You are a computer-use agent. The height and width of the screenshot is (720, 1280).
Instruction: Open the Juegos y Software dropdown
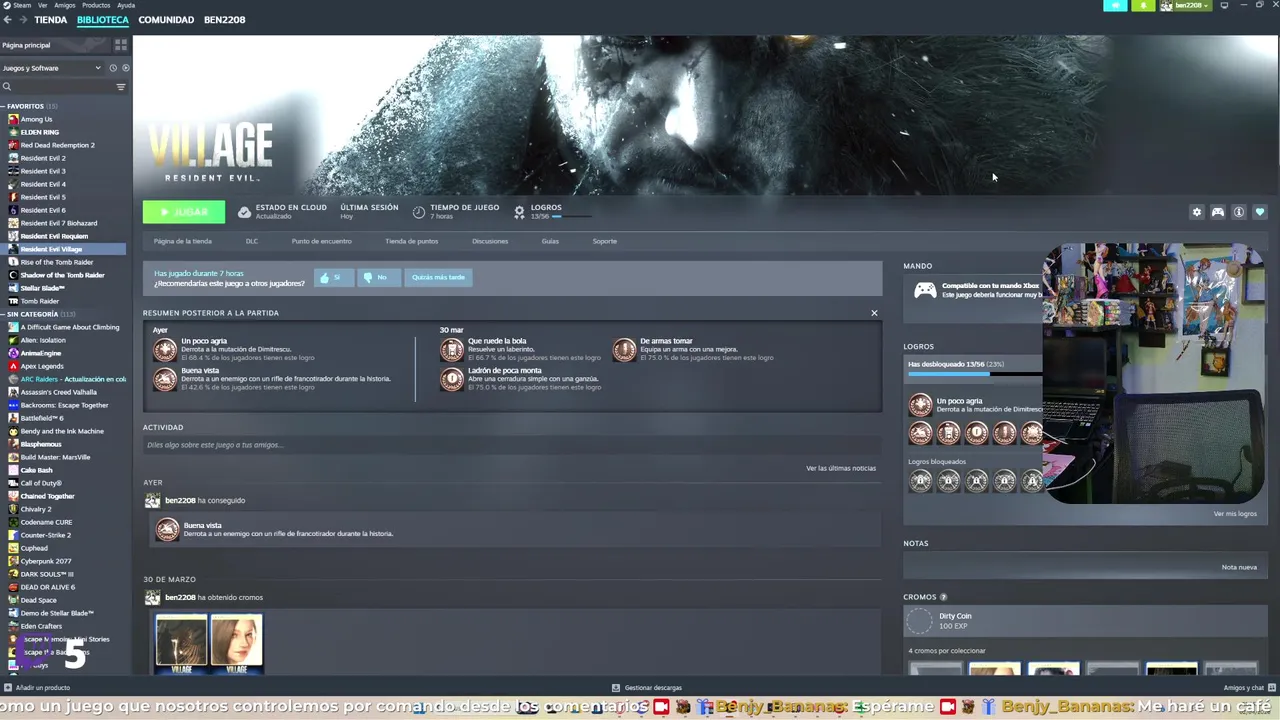click(52, 68)
